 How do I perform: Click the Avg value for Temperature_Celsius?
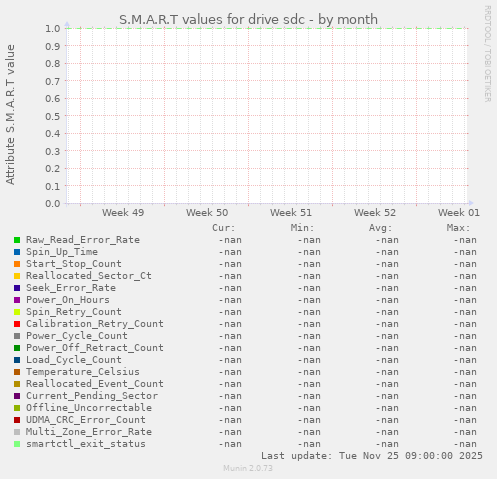pyautogui.click(x=387, y=372)
